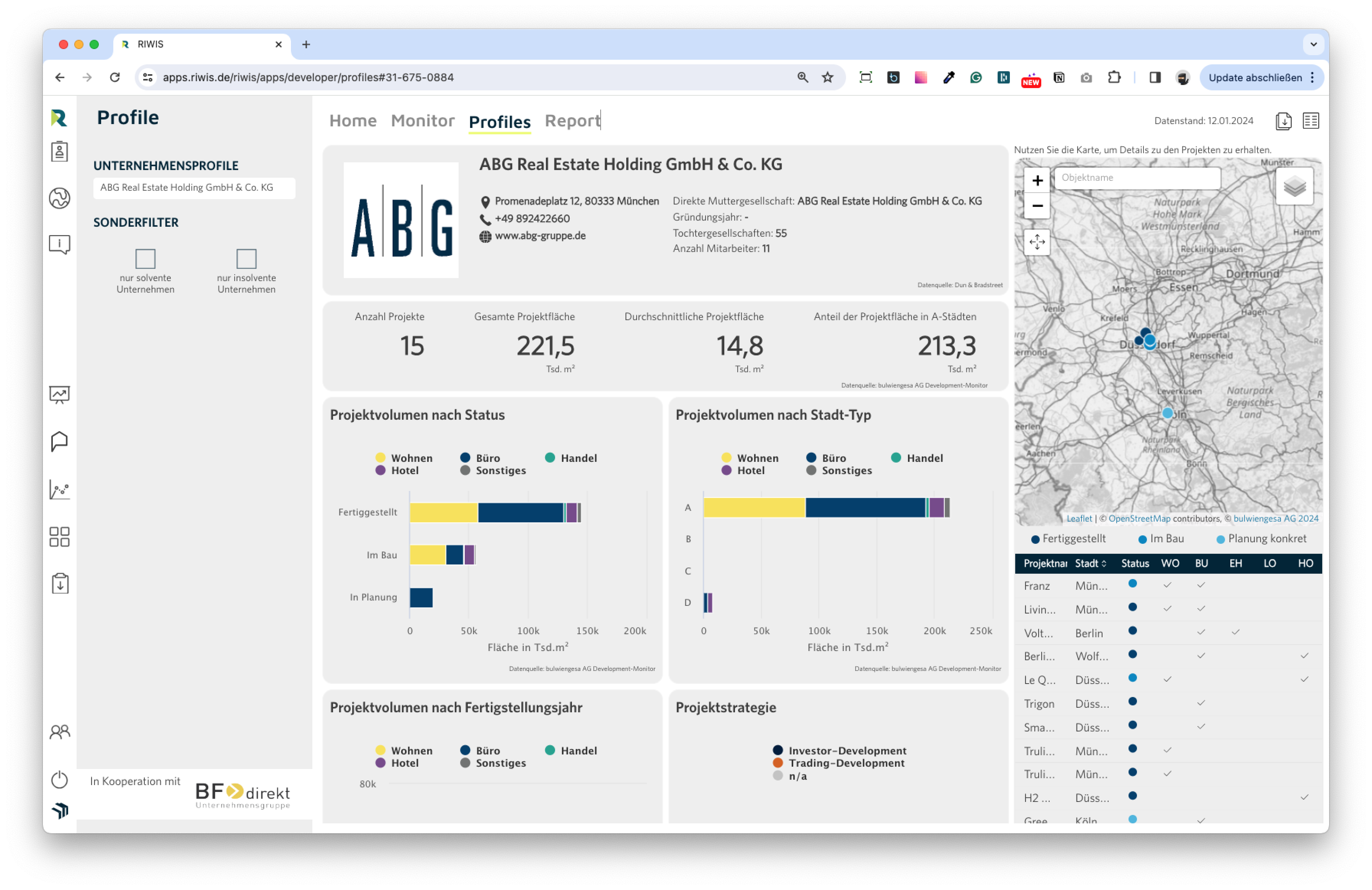Switch to the Monitor tab
Viewport: 1372px width, 890px height.
click(423, 121)
